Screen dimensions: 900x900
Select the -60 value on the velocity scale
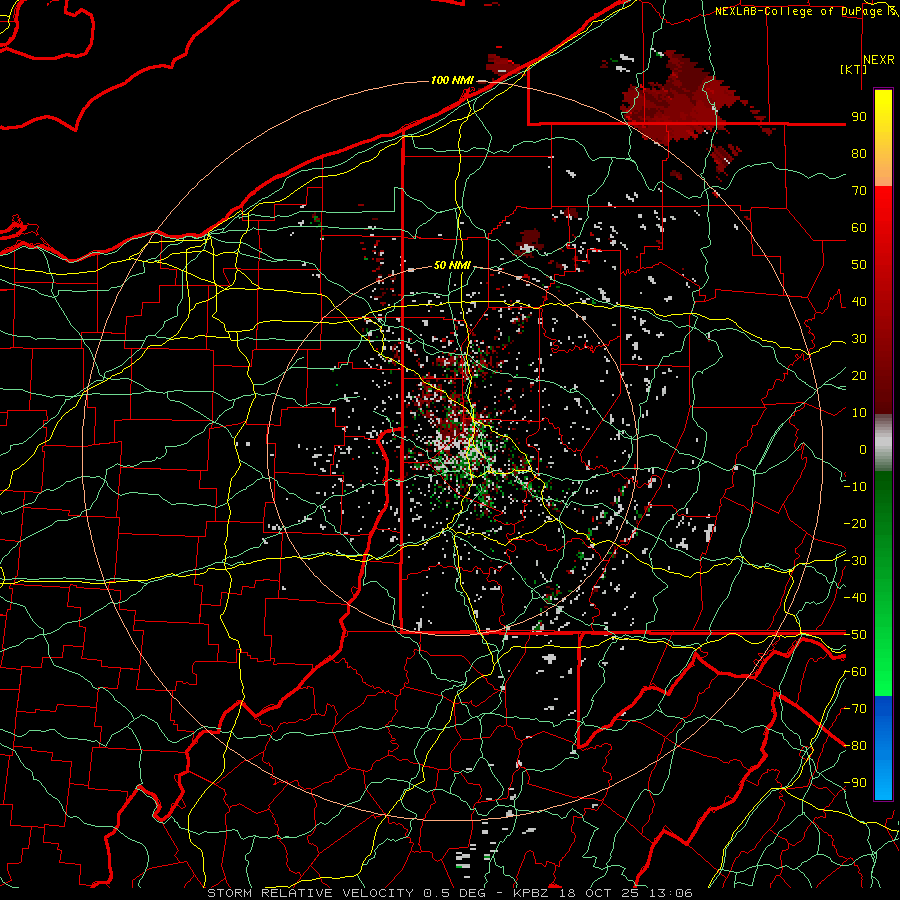pyautogui.click(x=855, y=672)
